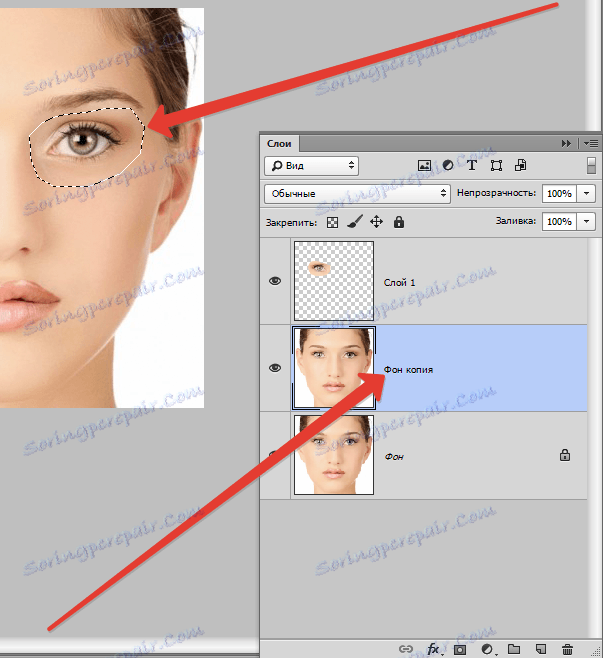Filter layers by adjustment type
This screenshot has width=603, height=658.
click(x=448, y=165)
